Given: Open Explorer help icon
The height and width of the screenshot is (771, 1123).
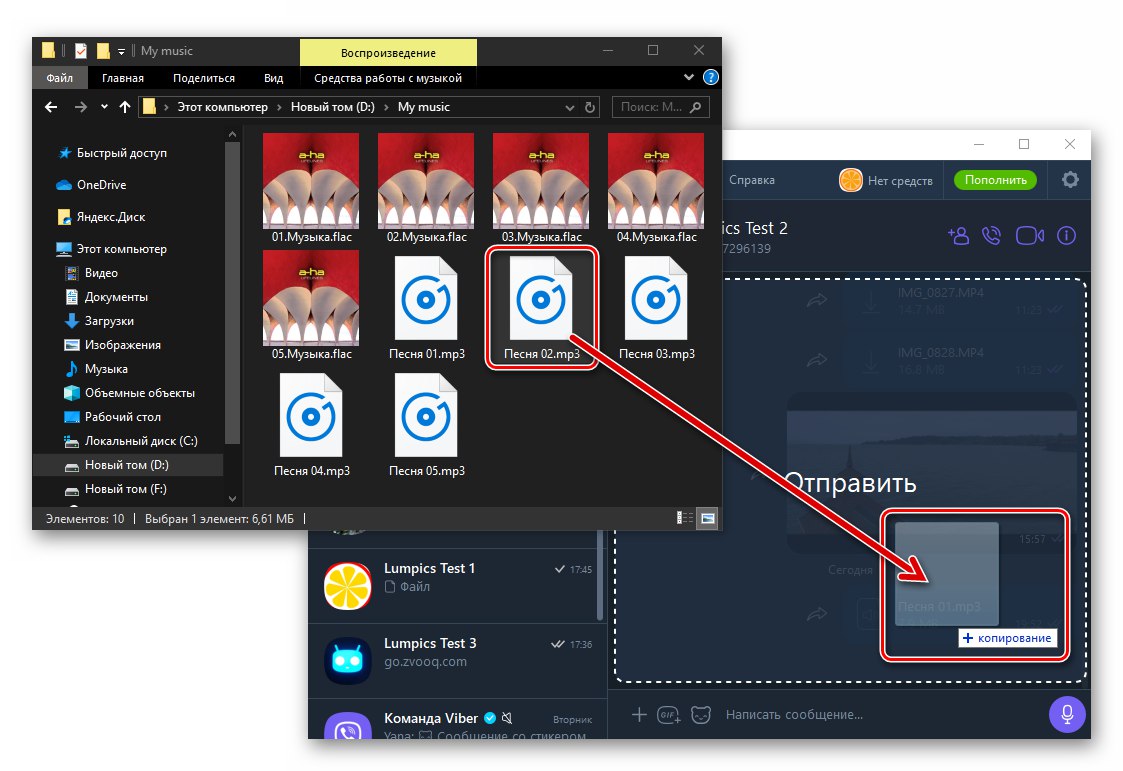Looking at the screenshot, I should pos(710,77).
